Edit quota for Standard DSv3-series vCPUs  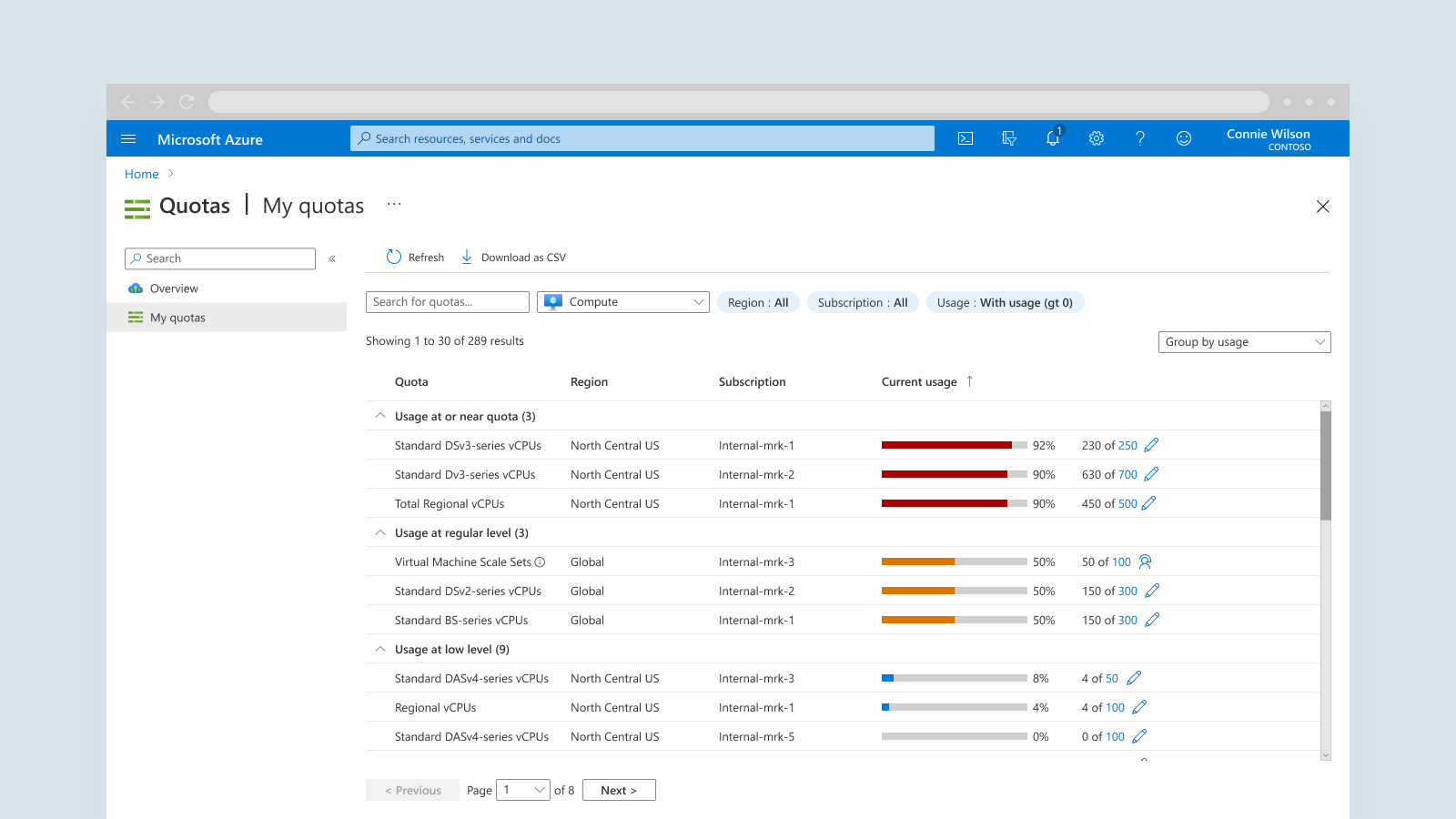(1151, 445)
